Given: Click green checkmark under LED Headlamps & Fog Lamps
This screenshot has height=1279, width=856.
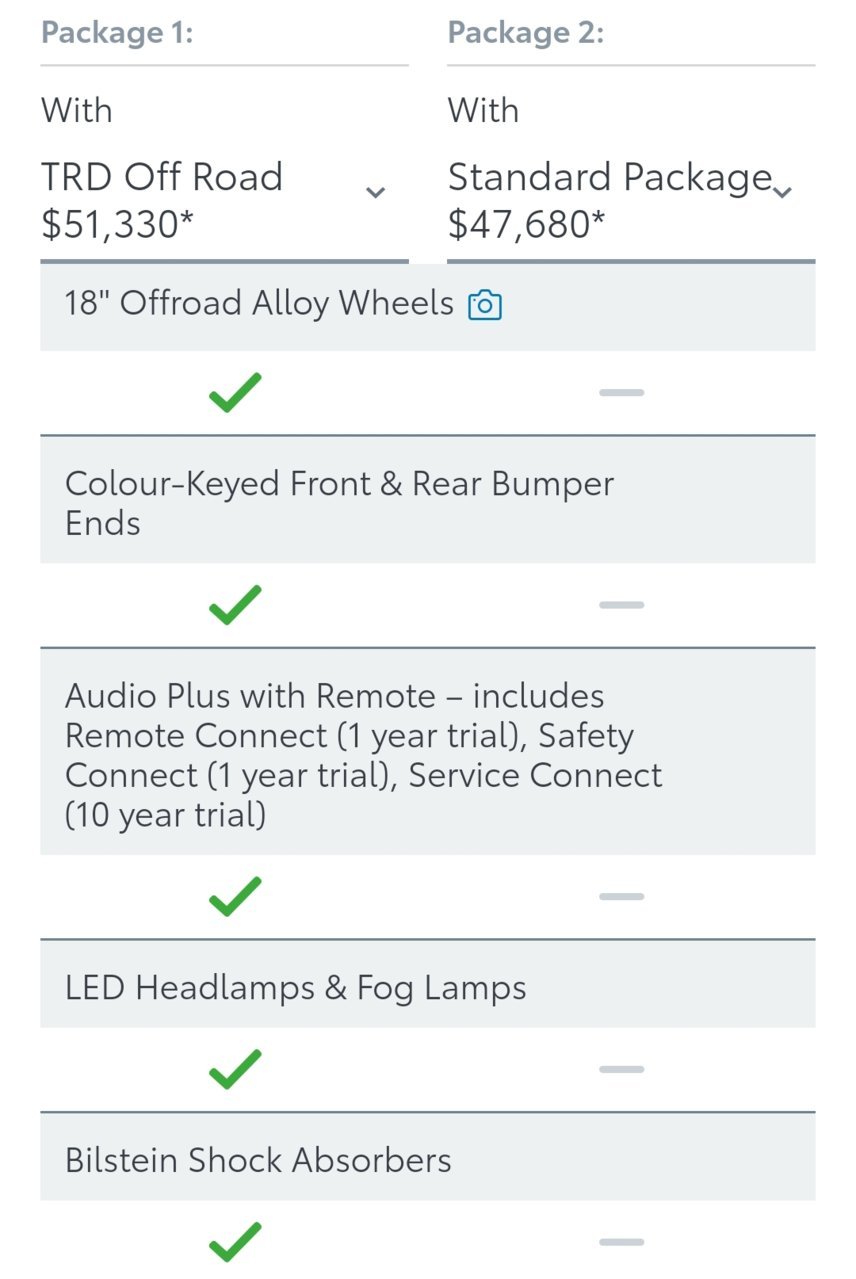Looking at the screenshot, I should click(x=235, y=1069).
